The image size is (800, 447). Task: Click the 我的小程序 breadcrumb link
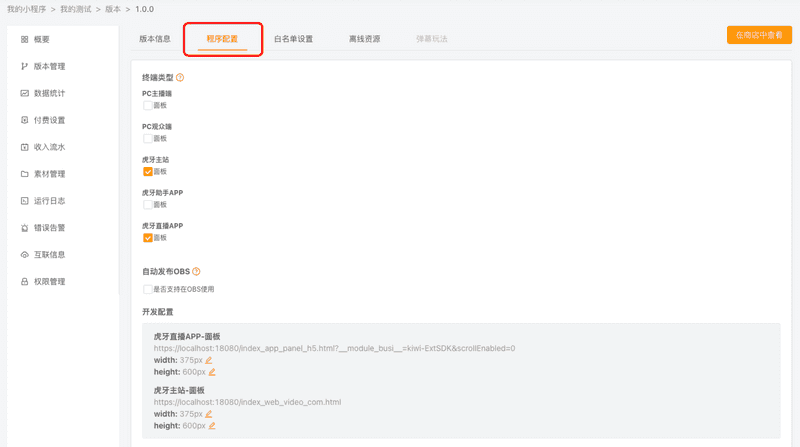point(27,9)
